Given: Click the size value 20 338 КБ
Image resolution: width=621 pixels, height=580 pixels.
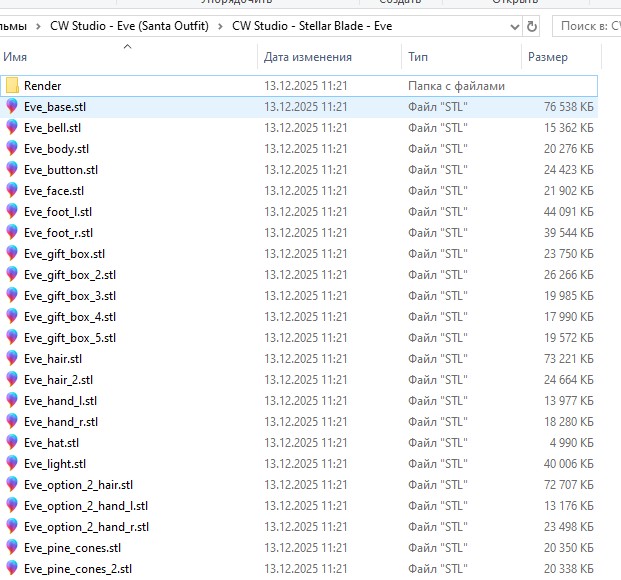Looking at the screenshot, I should tap(568, 569).
